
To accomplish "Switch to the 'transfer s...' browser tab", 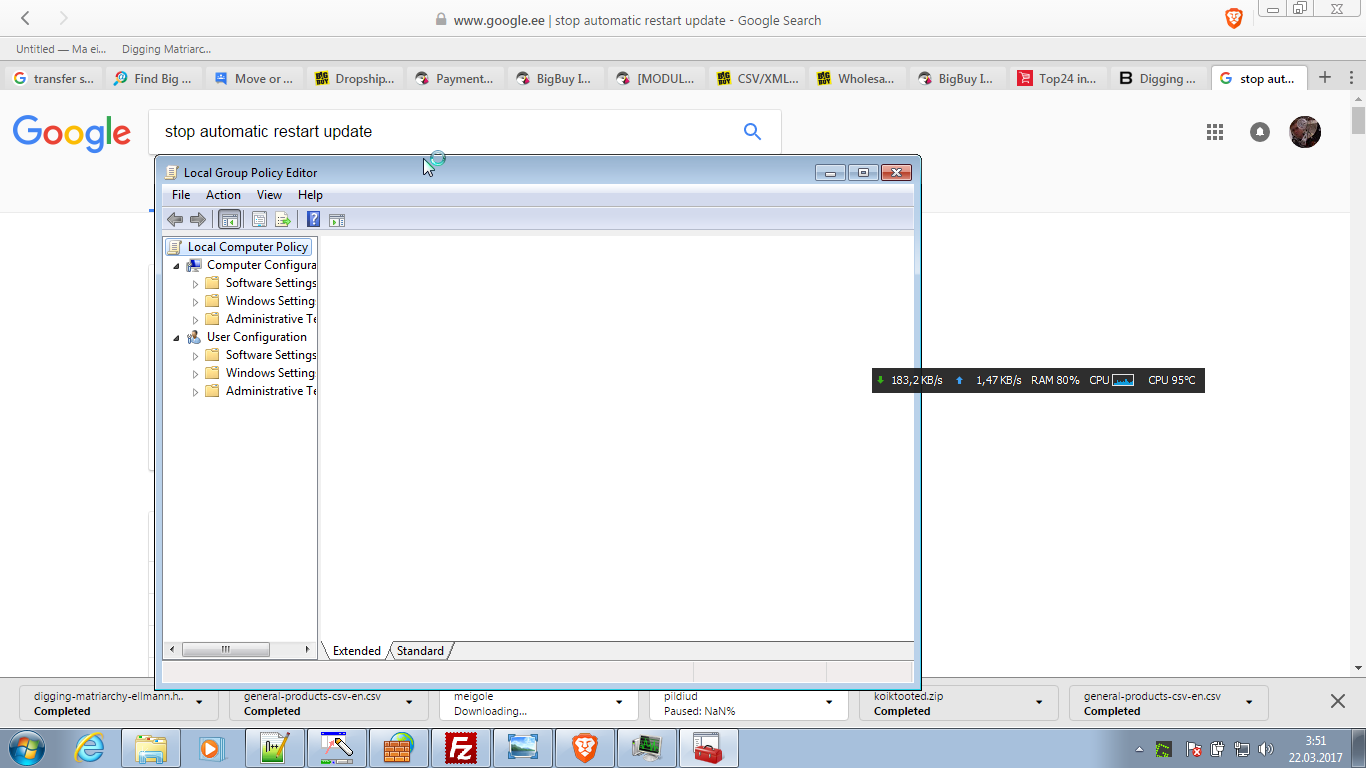I will click(55, 78).
